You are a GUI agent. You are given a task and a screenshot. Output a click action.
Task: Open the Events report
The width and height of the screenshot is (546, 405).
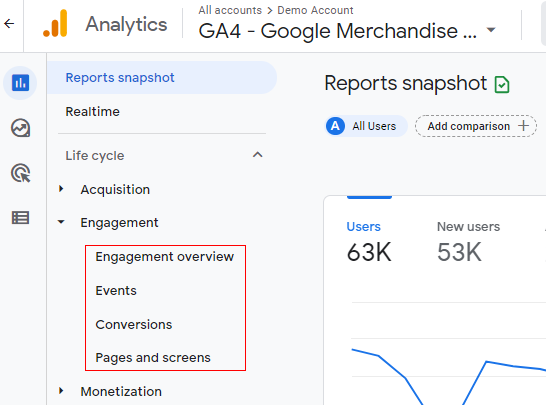(116, 290)
